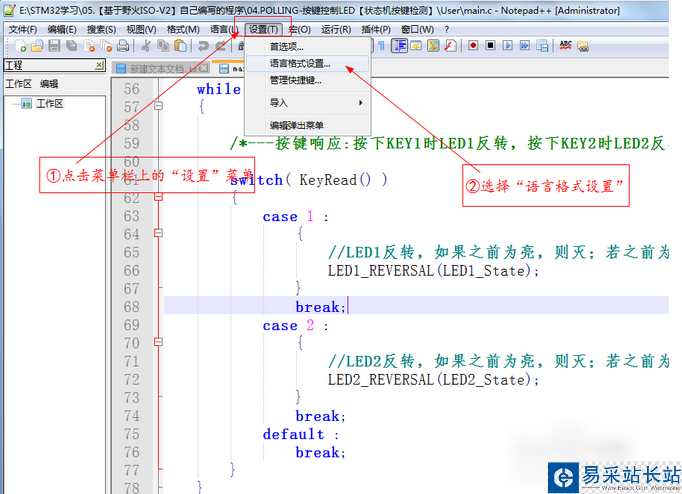
Task: Click the Undo arrow icon
Action: (x=205, y=46)
